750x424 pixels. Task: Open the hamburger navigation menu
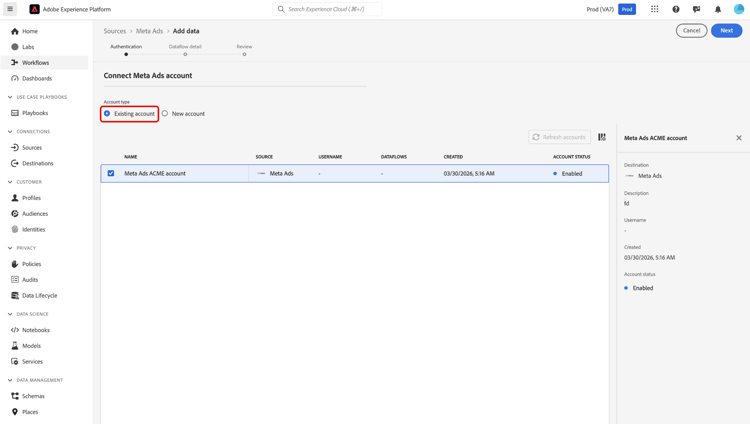coord(10,9)
